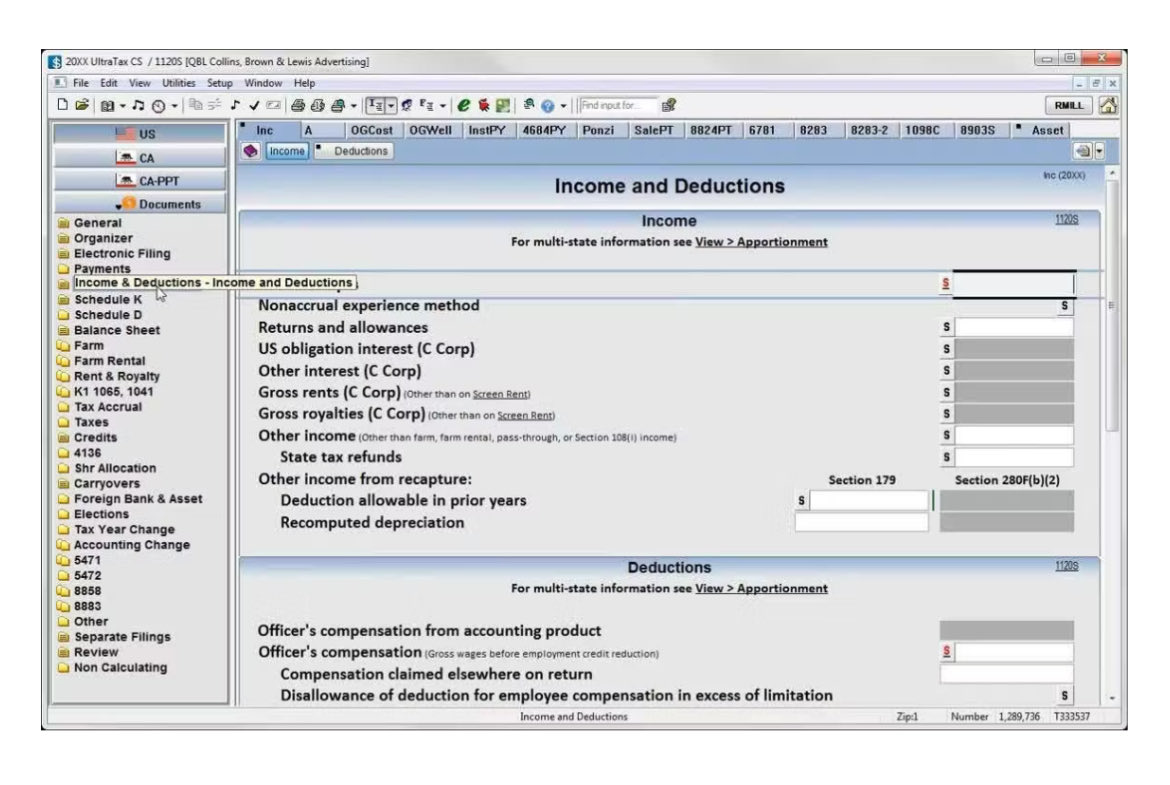Open the dropdown arrow beside the book icon
This screenshot has width=1170, height=785.
pyautogui.click(x=122, y=106)
